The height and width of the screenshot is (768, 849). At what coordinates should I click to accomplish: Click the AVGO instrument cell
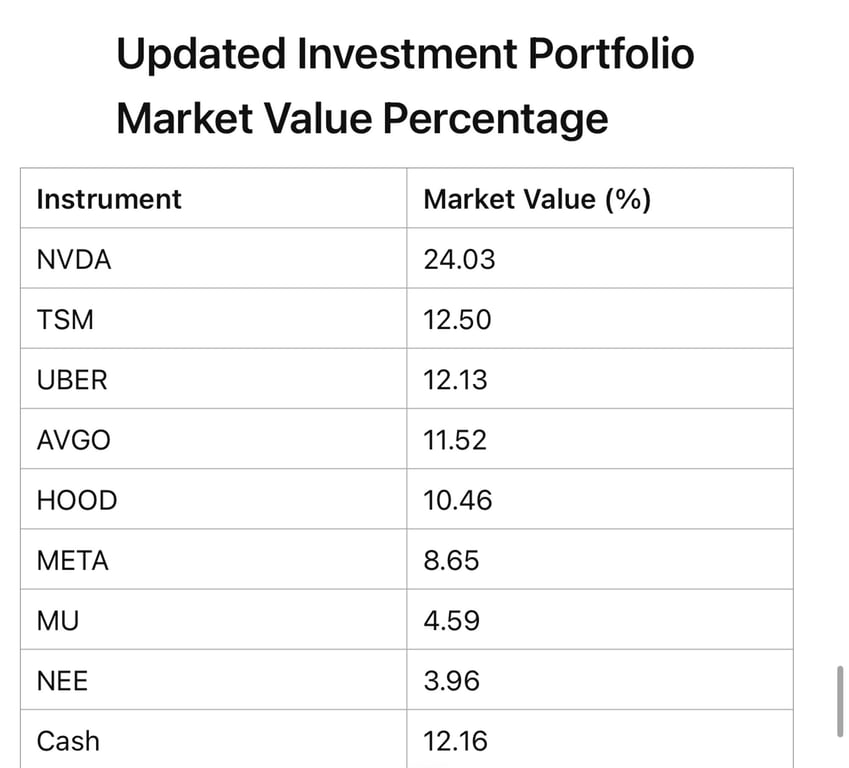74,440
